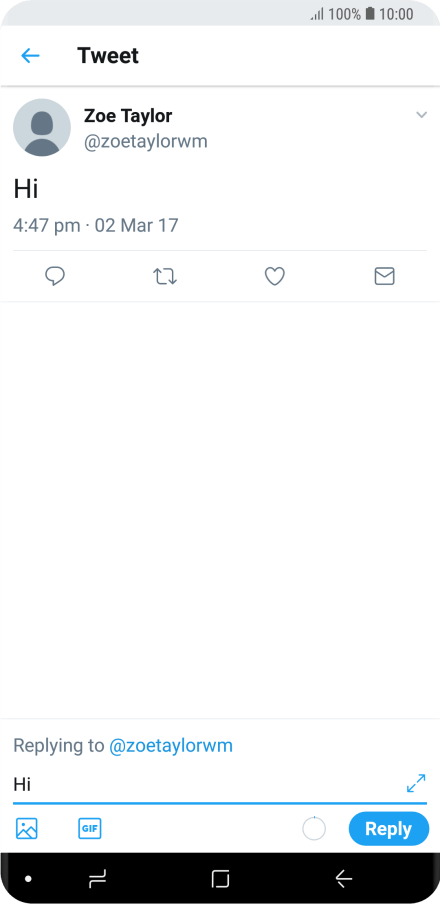Go back using system navigation arrow

point(344,879)
